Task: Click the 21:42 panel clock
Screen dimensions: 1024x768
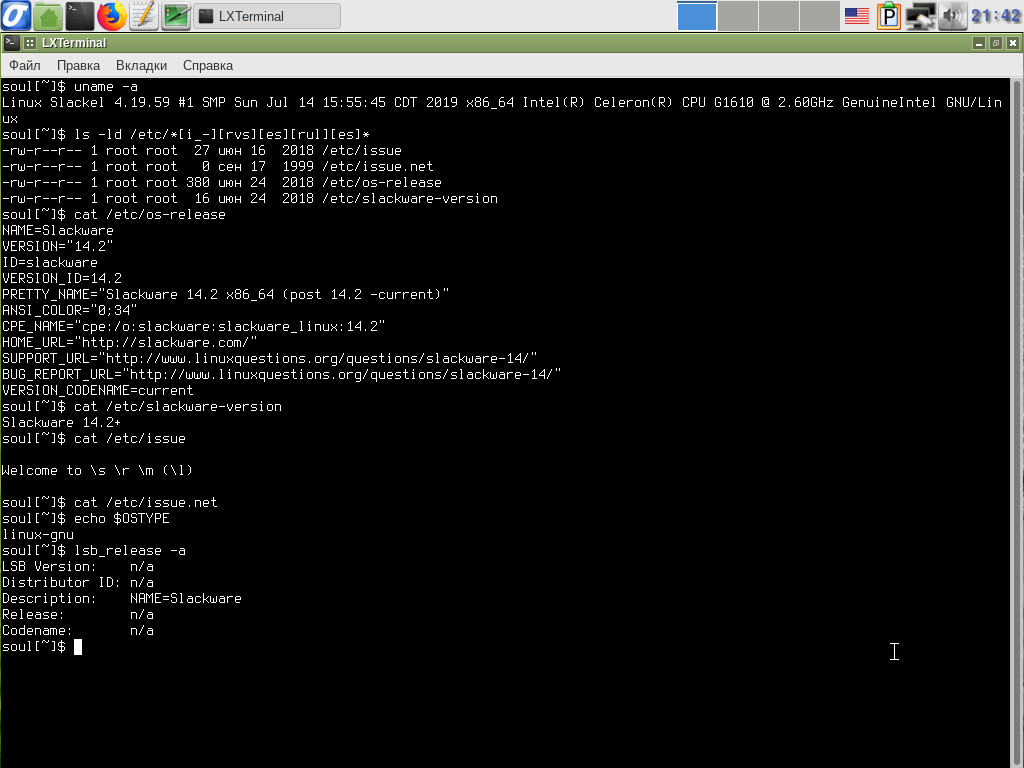Action: (x=995, y=16)
